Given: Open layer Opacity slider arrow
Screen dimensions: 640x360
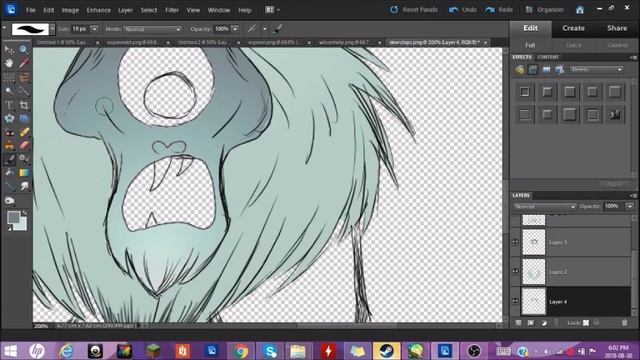Looking at the screenshot, I should click(630, 207).
